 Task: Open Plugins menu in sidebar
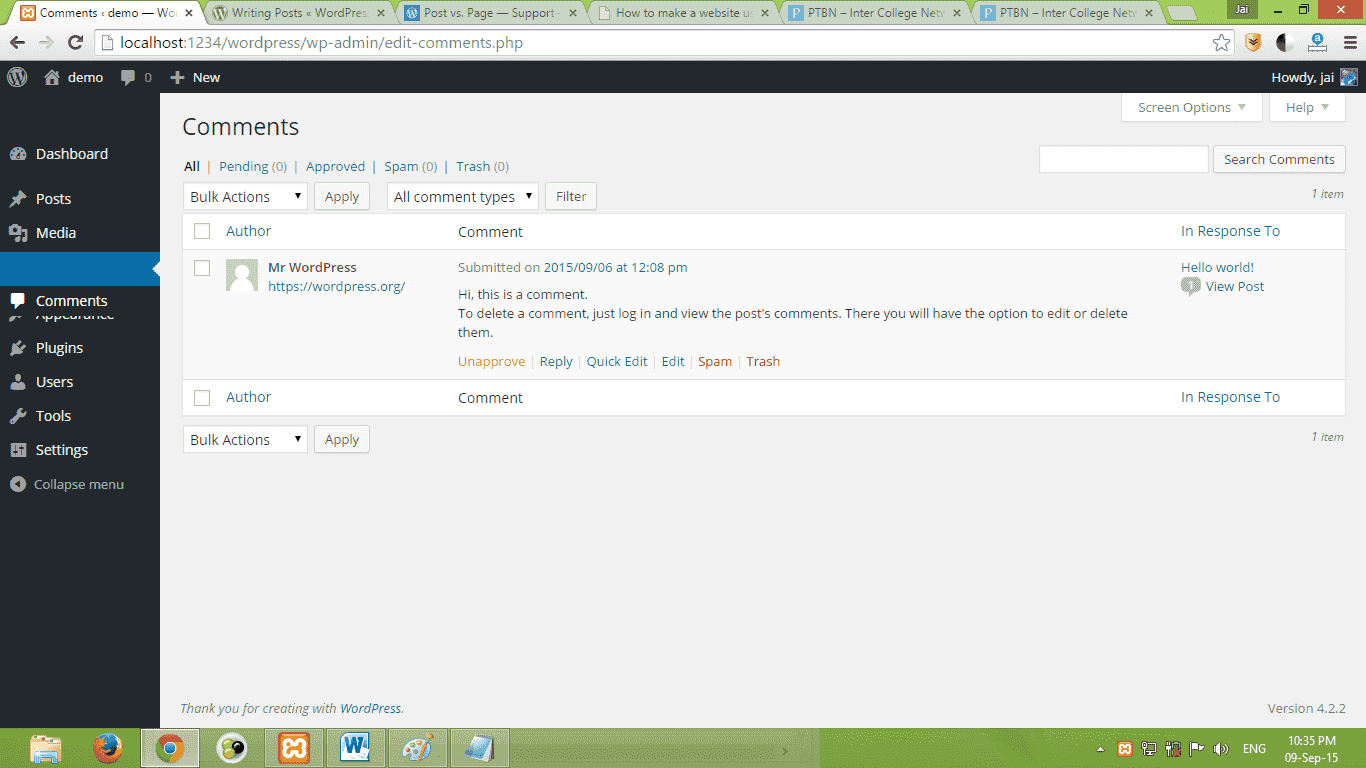59,348
